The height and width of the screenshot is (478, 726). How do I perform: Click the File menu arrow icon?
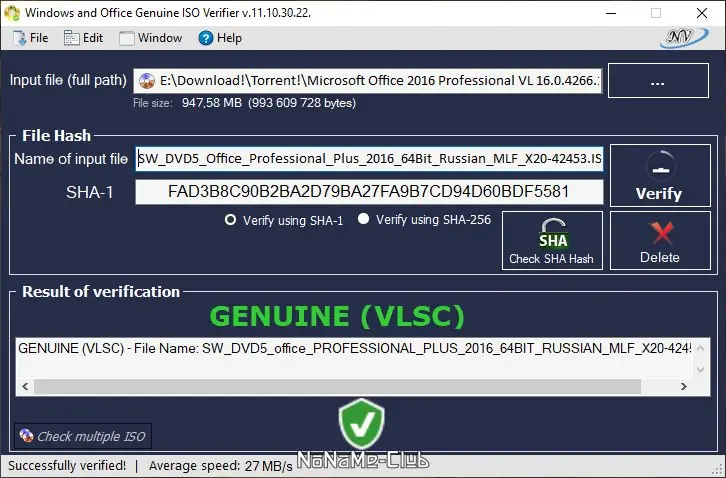coord(20,38)
